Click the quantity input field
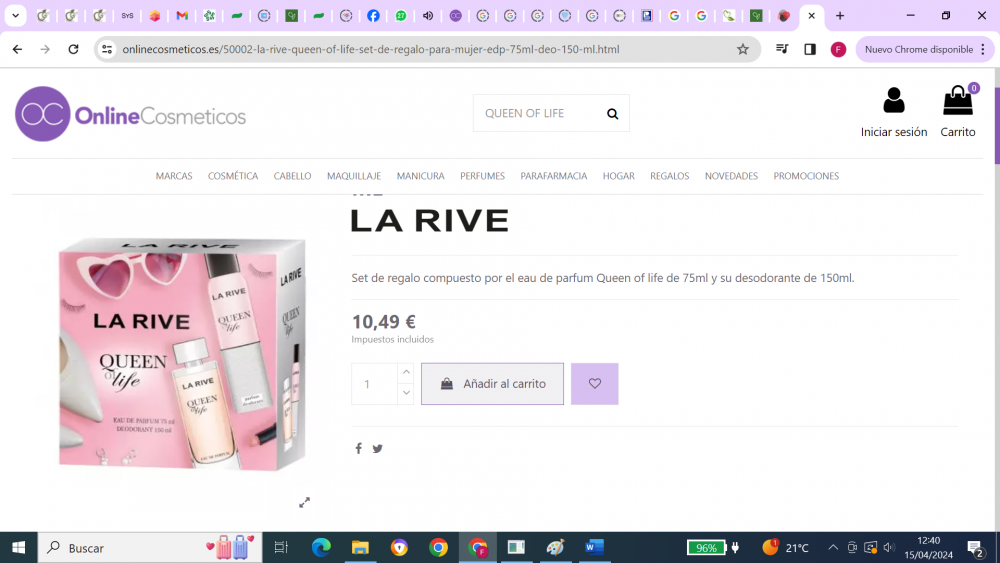 click(x=375, y=384)
